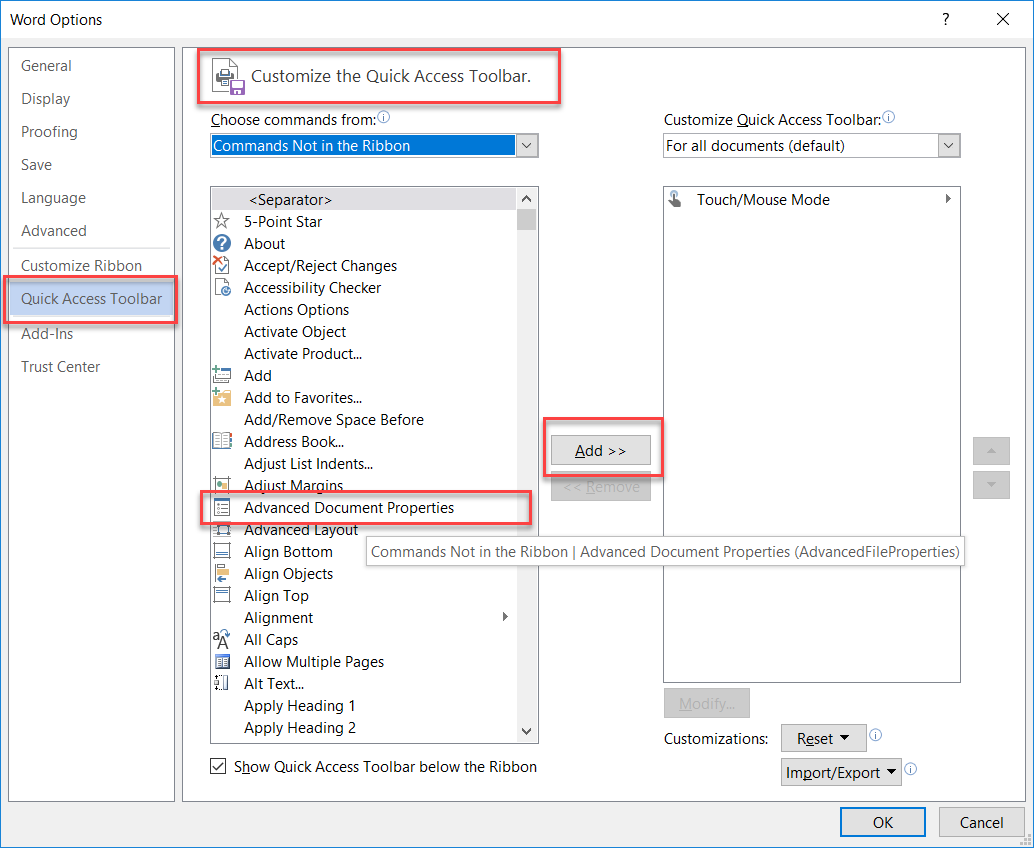This screenshot has width=1034, height=848.
Task: Click the Move Up arrow button
Action: 991,451
